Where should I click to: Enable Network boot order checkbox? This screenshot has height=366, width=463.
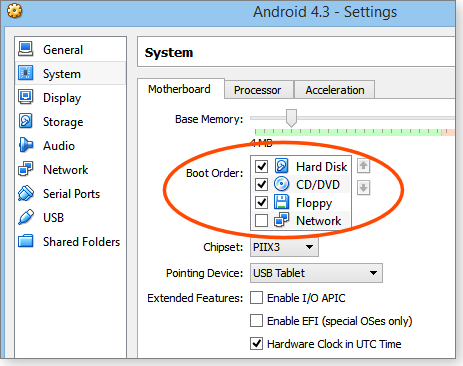coord(261,220)
